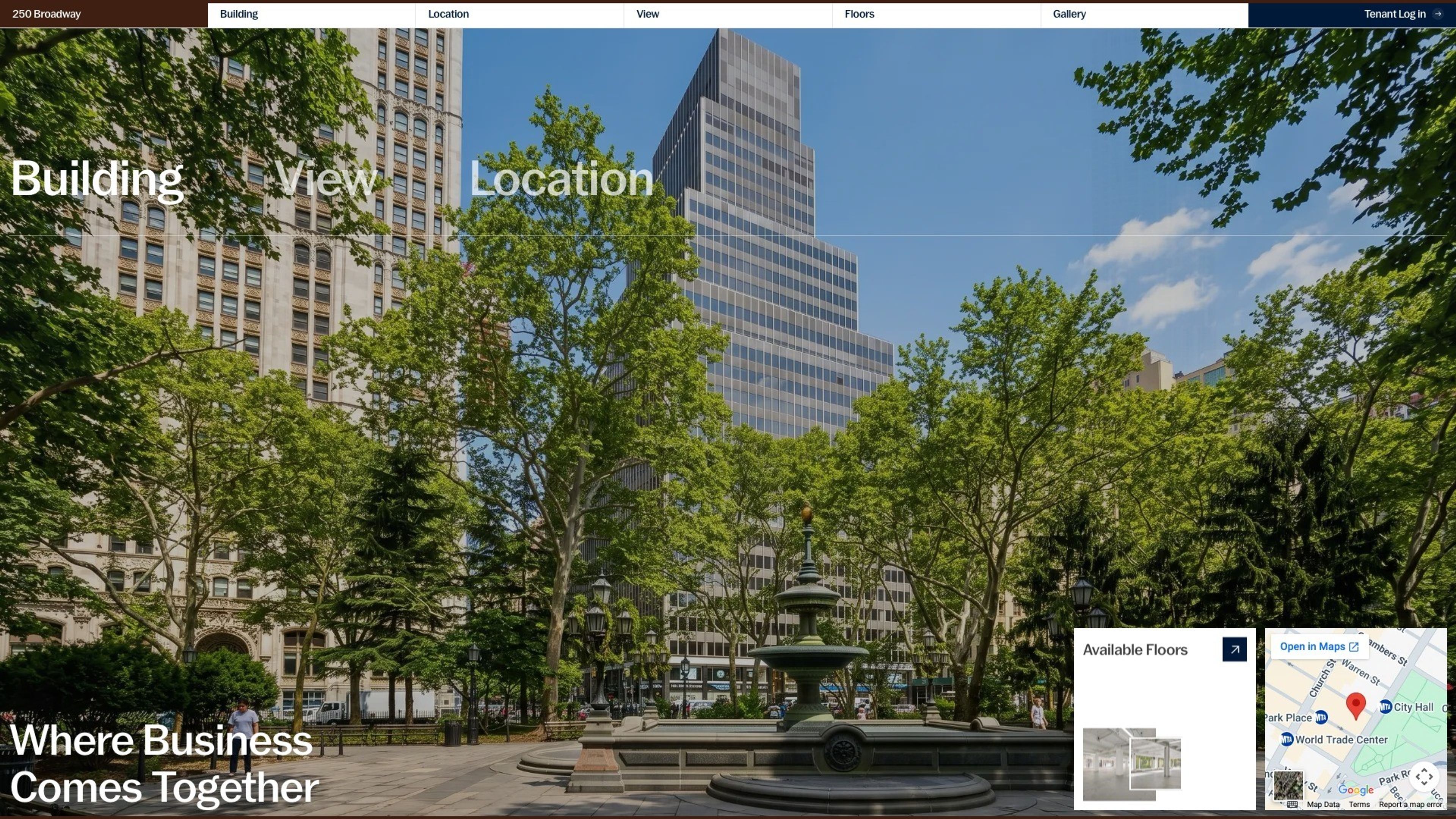This screenshot has height=819, width=1456.
Task: Click the World Trade Center MTA icon
Action: pos(1287,739)
